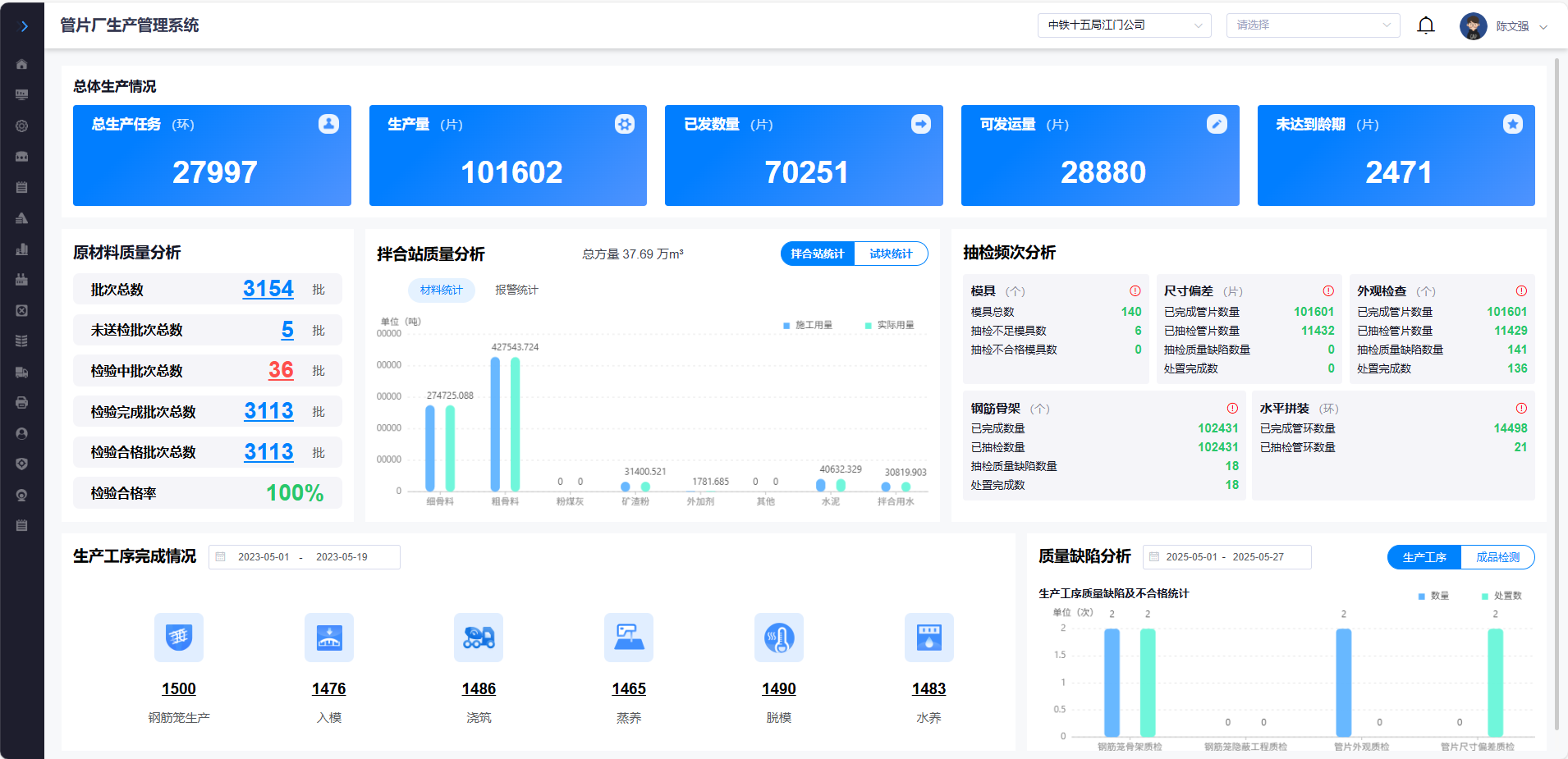The image size is (1568, 759).
Task: Open the 请选择 dropdown
Action: pos(1313,25)
